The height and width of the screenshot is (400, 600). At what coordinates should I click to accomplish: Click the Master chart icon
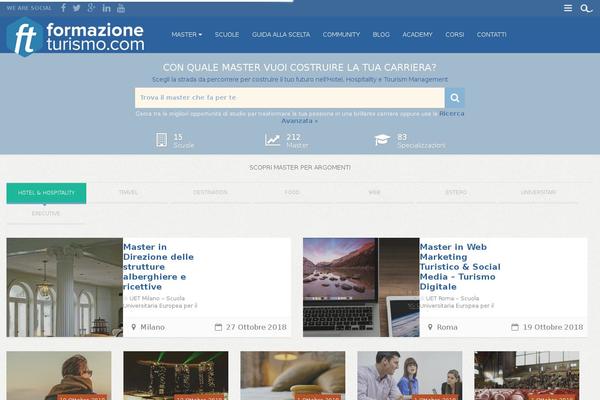pos(272,140)
